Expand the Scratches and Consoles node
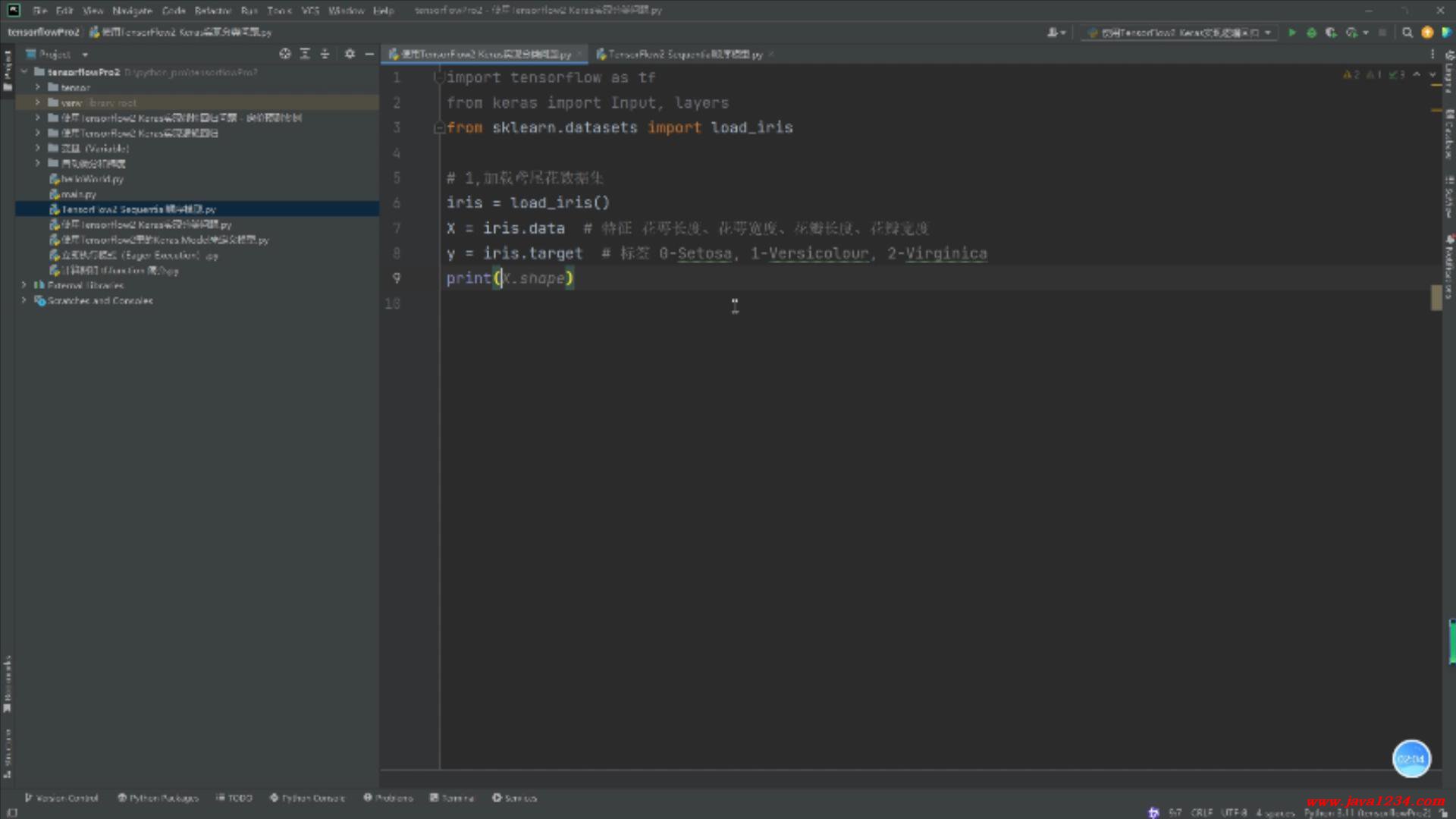Viewport: 1456px width, 819px height. (x=24, y=300)
